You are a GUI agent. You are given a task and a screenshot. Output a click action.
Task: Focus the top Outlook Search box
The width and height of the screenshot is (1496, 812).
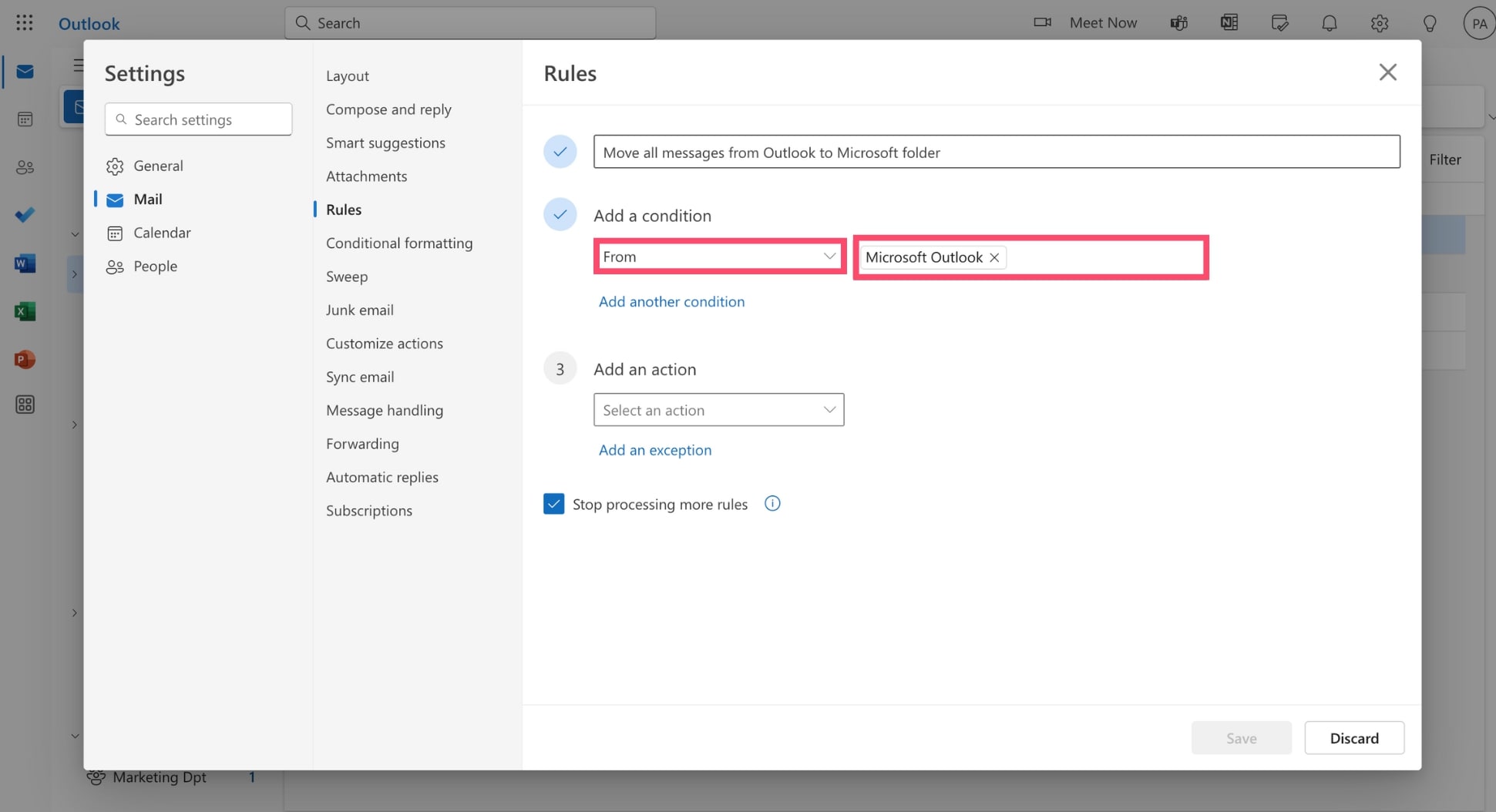coord(470,23)
